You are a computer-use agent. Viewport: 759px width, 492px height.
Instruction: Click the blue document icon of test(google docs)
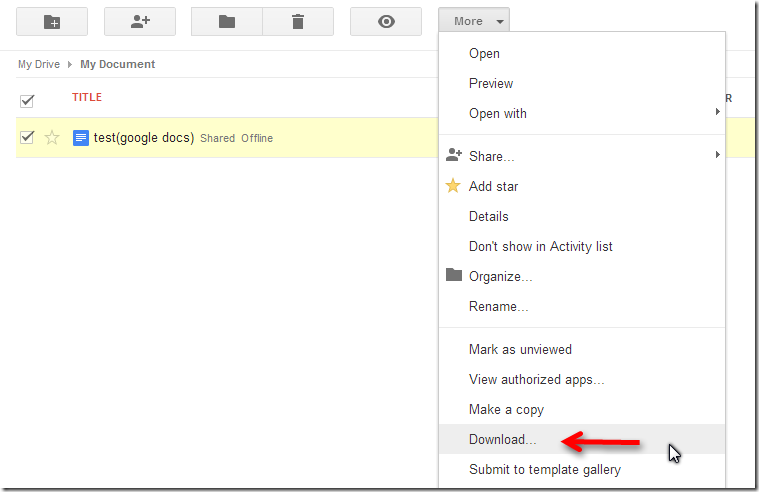point(80,138)
